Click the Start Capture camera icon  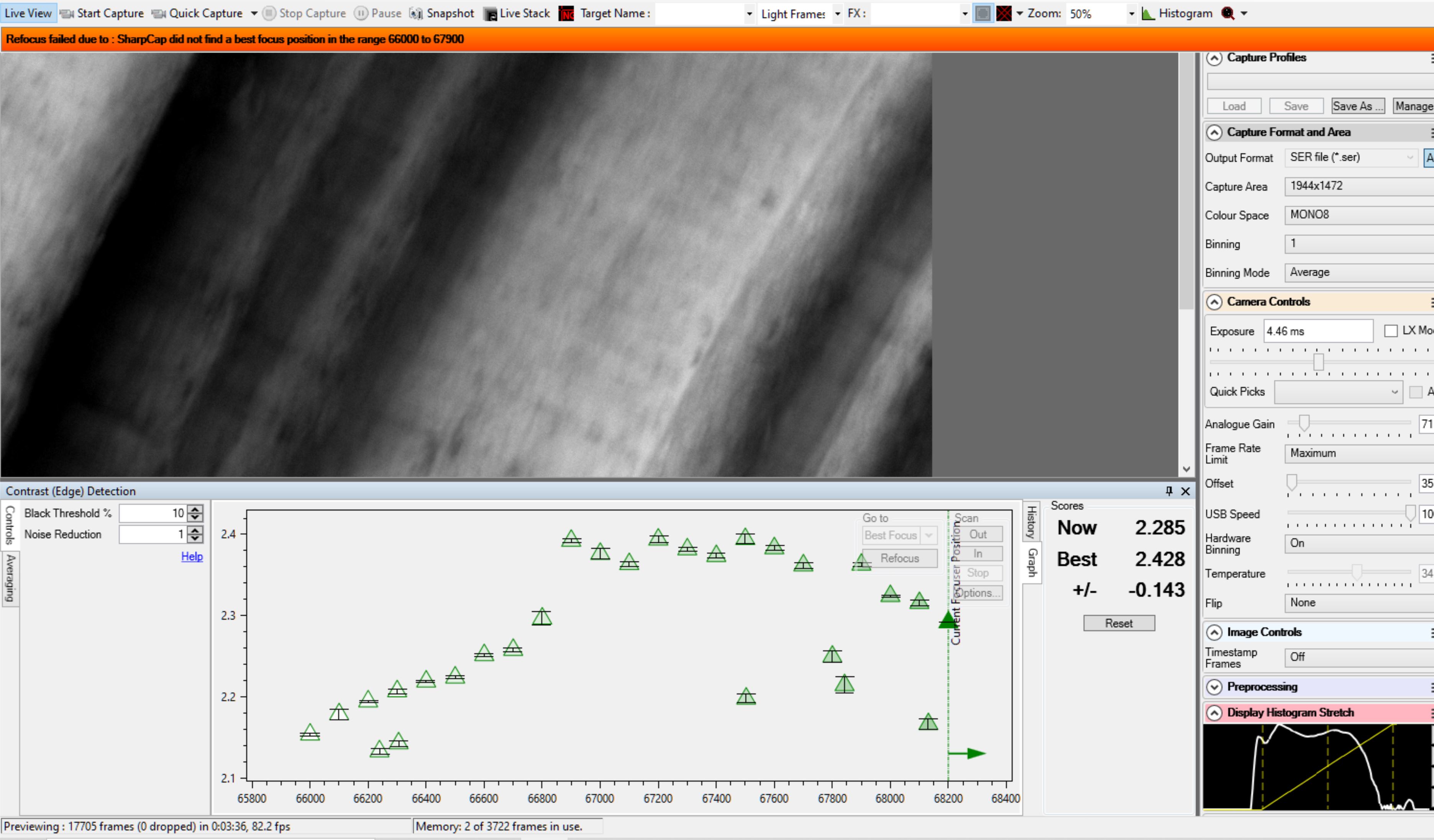[x=67, y=14]
